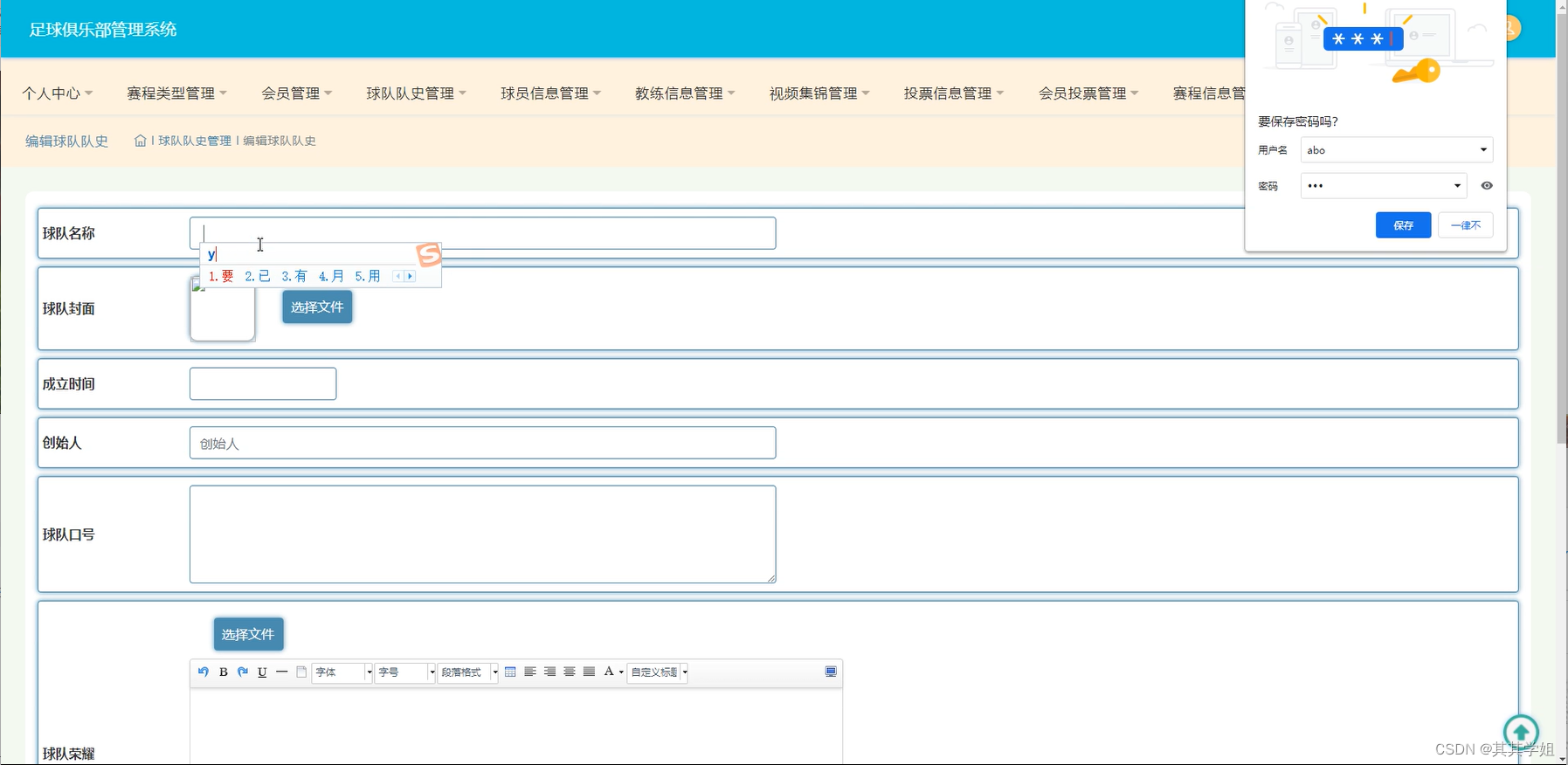Focus the 球队名称 input field
Viewport: 1568px width, 765px height.
click(x=482, y=233)
